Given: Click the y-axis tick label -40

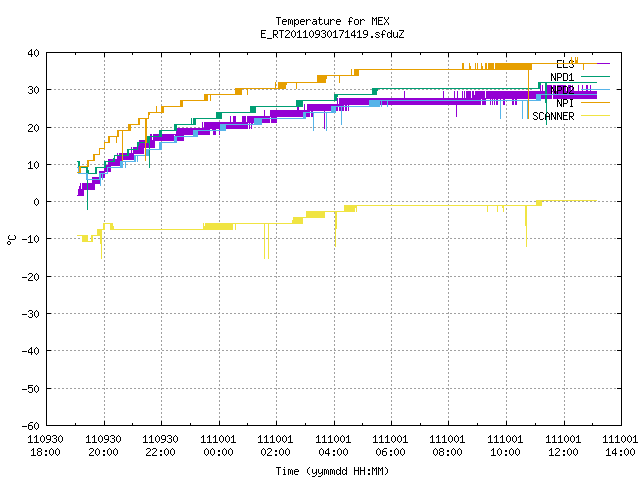Looking at the screenshot, I should pyautogui.click(x=31, y=351).
